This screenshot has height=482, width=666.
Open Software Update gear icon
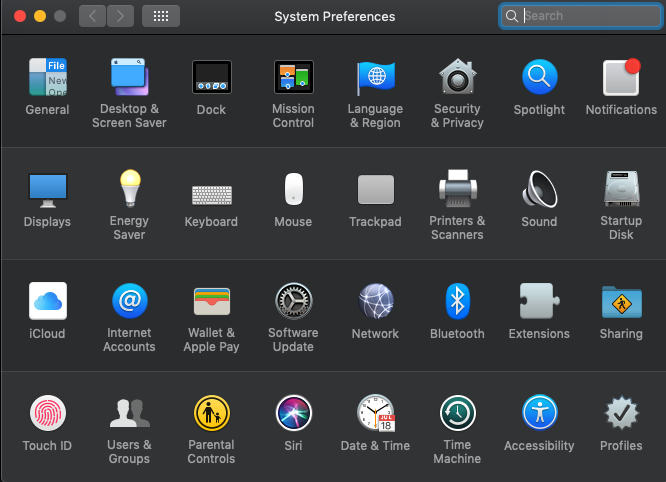pos(293,301)
